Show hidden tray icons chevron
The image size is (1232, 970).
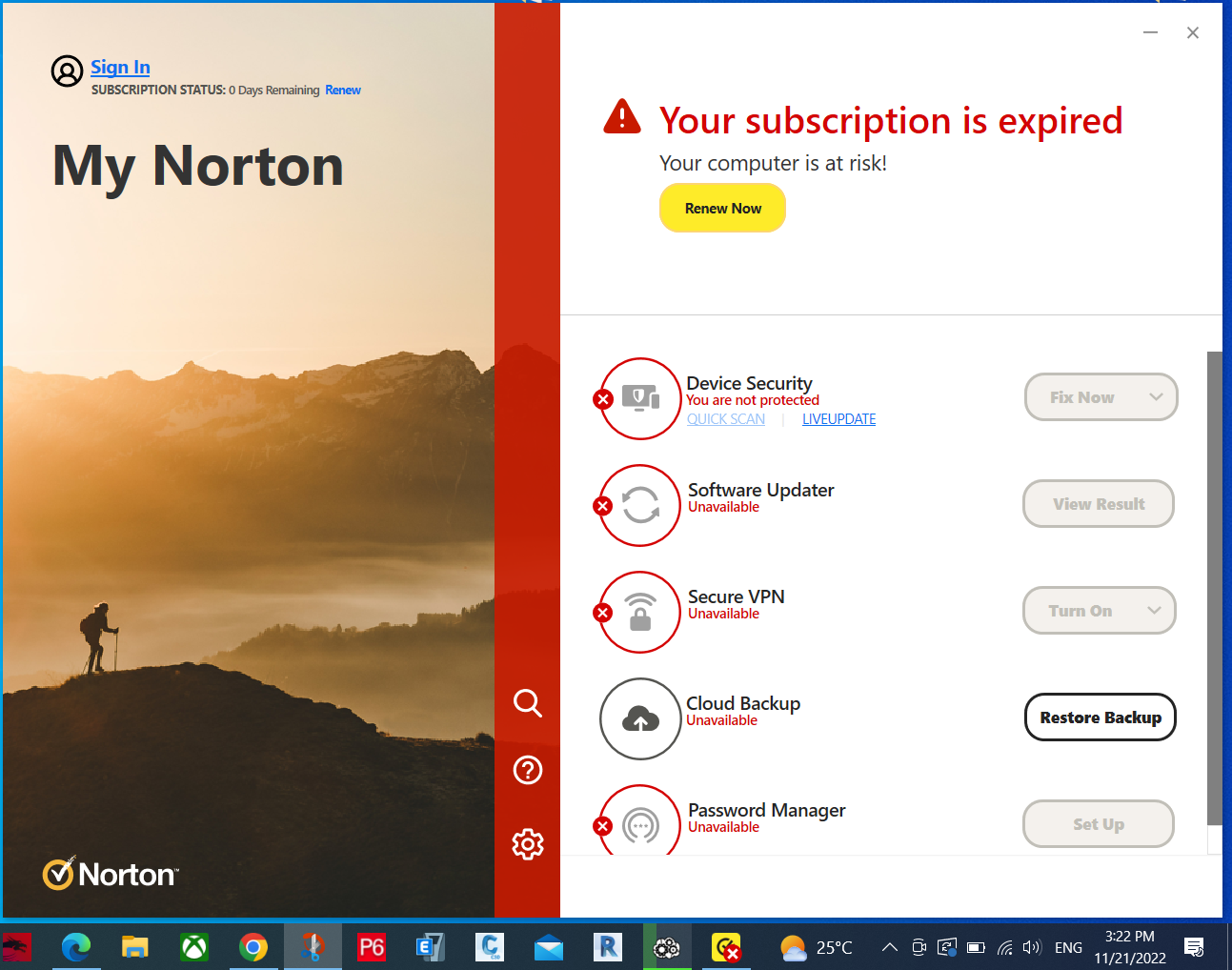point(889,947)
